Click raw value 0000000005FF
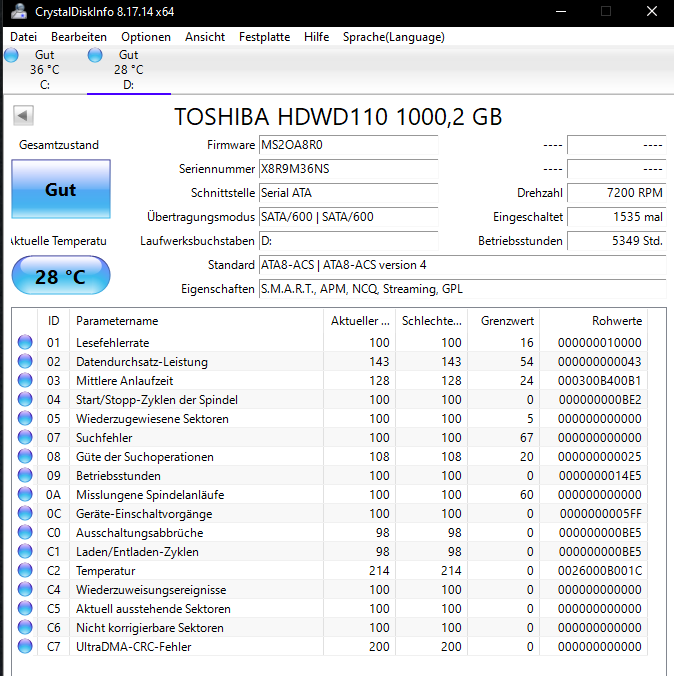674x676 pixels. 600,513
